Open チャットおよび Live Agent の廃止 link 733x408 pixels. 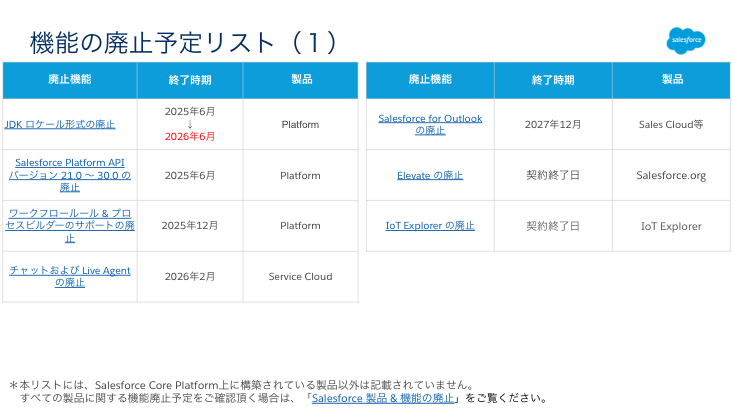(70, 276)
